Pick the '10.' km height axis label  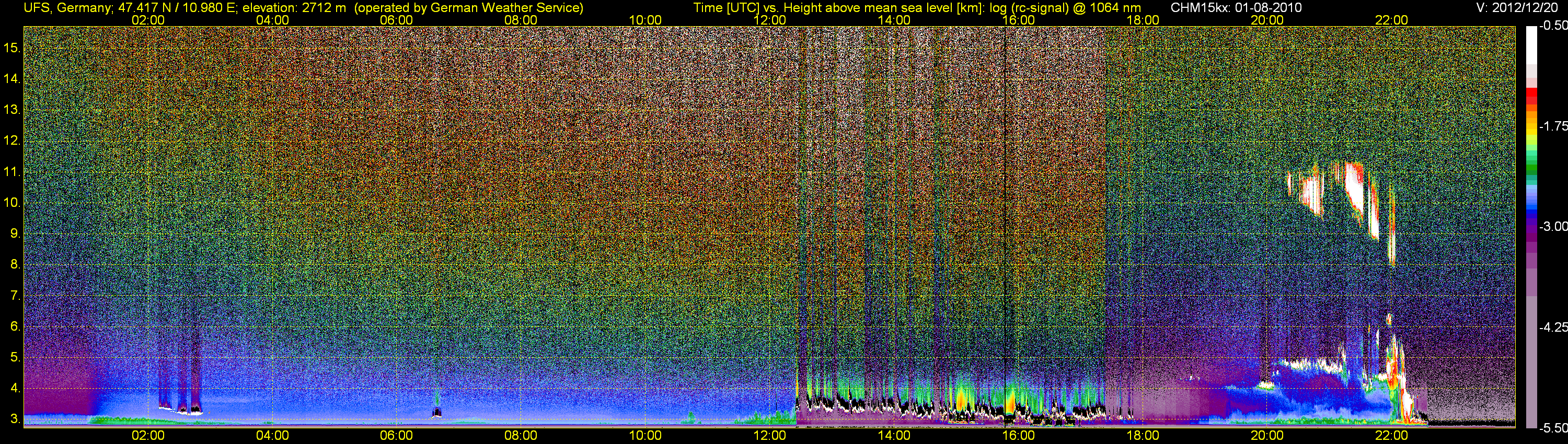(11, 203)
